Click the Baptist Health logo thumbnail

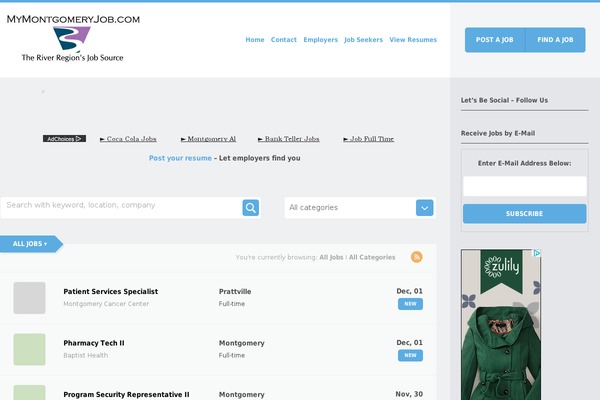coord(29,349)
